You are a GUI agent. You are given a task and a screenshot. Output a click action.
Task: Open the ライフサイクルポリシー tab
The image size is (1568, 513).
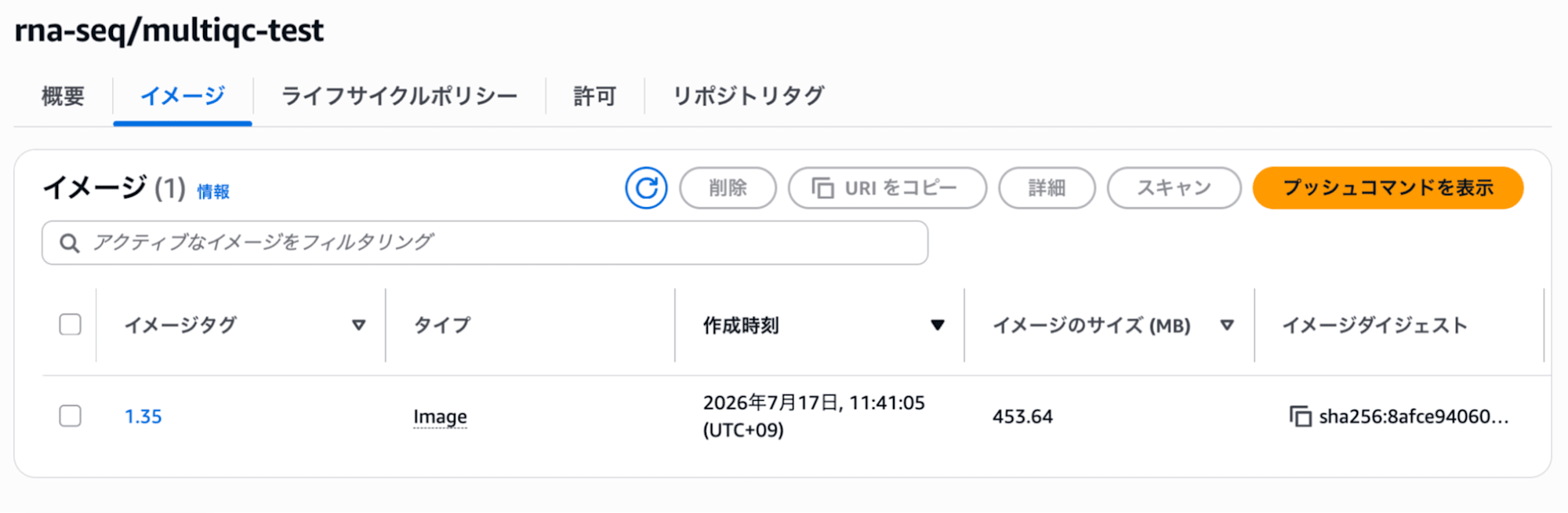pos(399,96)
